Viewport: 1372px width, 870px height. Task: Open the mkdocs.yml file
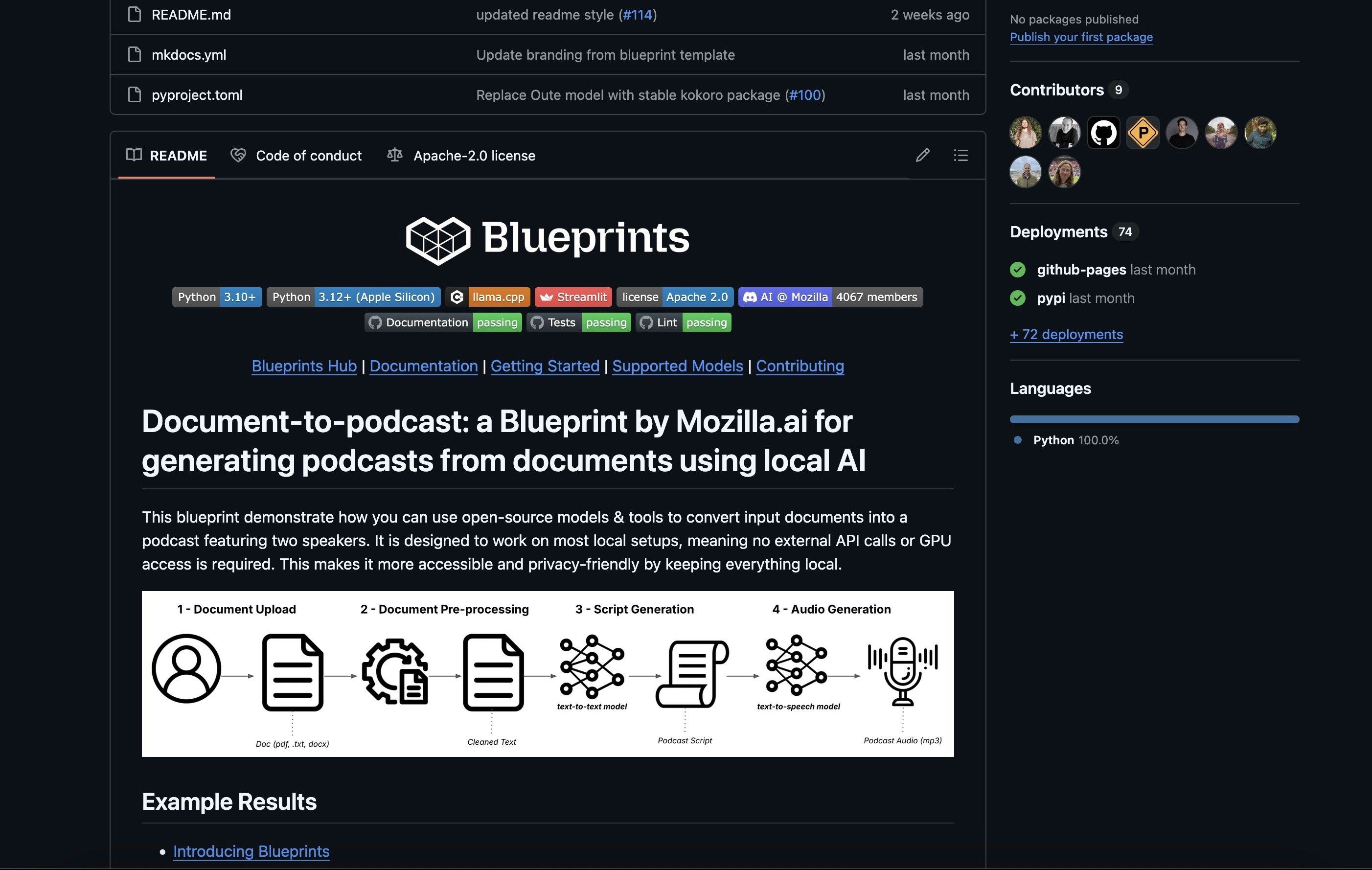point(188,55)
